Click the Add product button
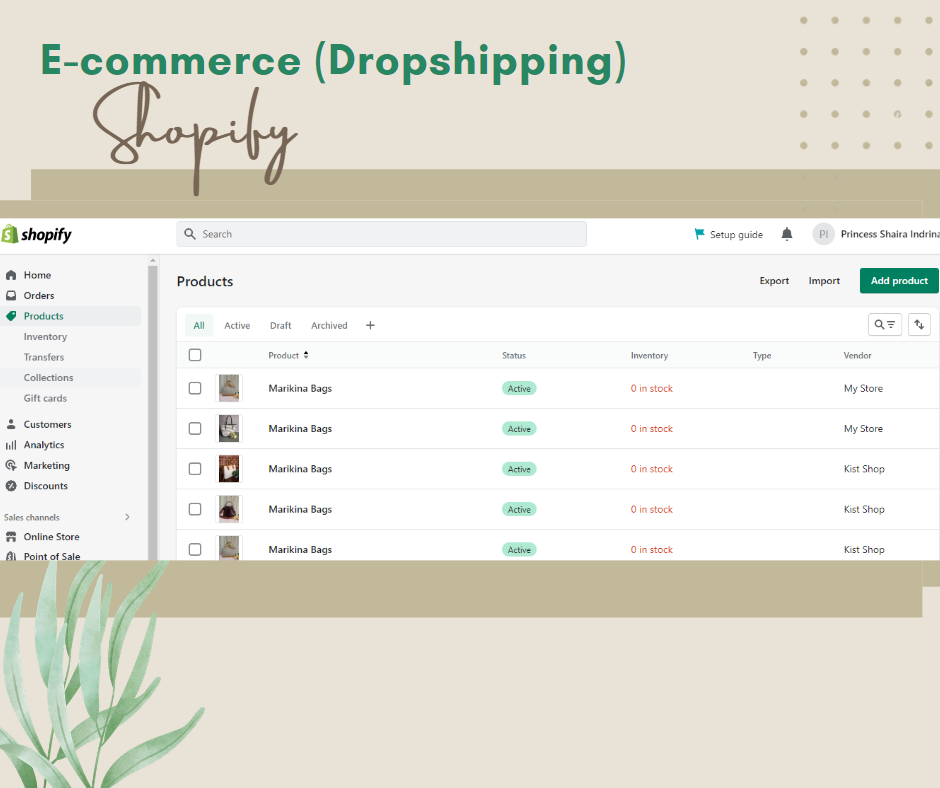Viewport: 940px width, 788px height. pos(899,281)
